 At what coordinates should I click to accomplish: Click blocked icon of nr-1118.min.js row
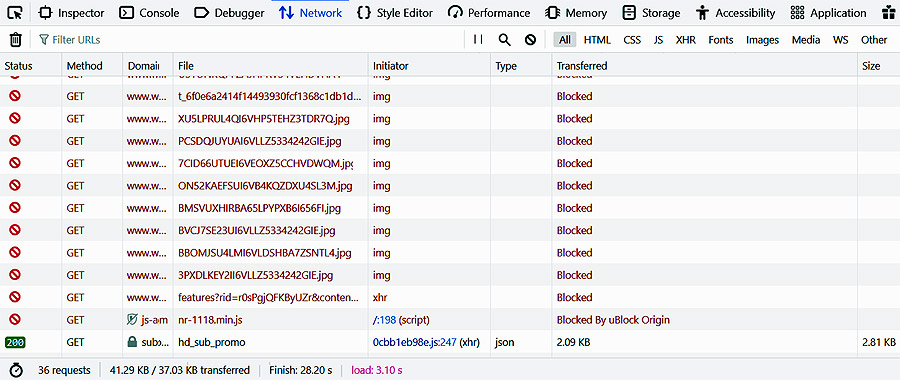[x=15, y=319]
